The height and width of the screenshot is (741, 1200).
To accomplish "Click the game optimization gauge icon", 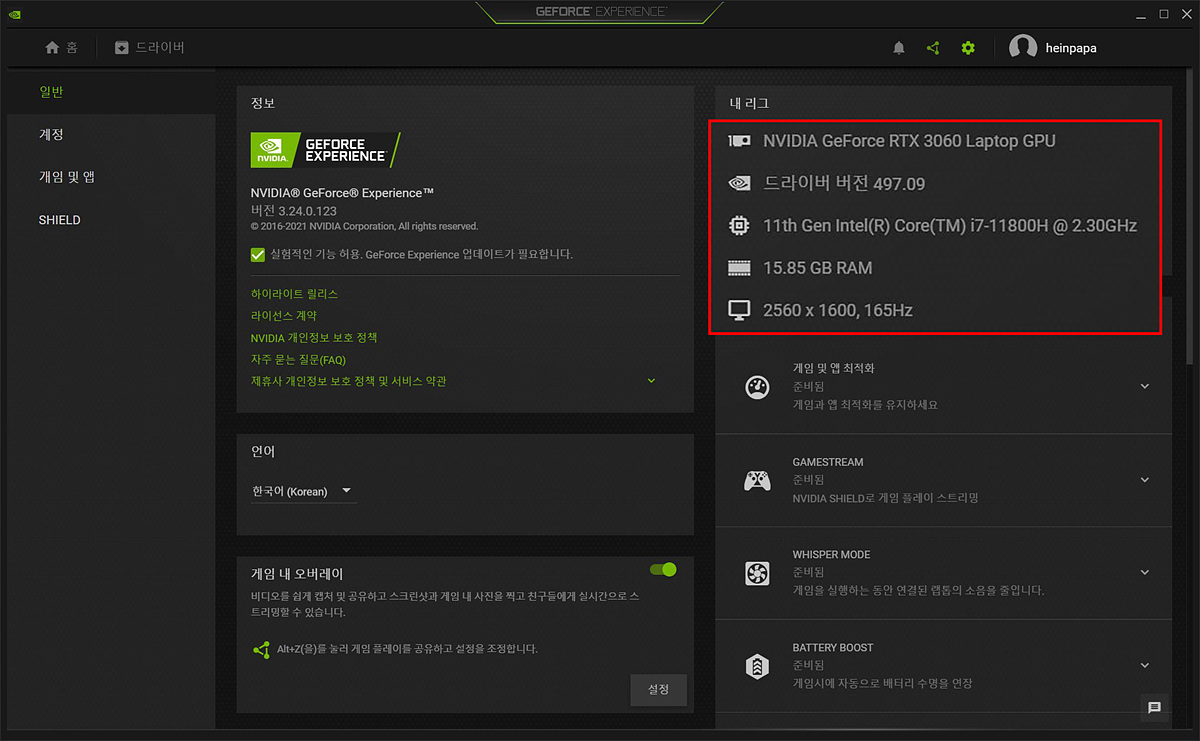I will [x=757, y=388].
